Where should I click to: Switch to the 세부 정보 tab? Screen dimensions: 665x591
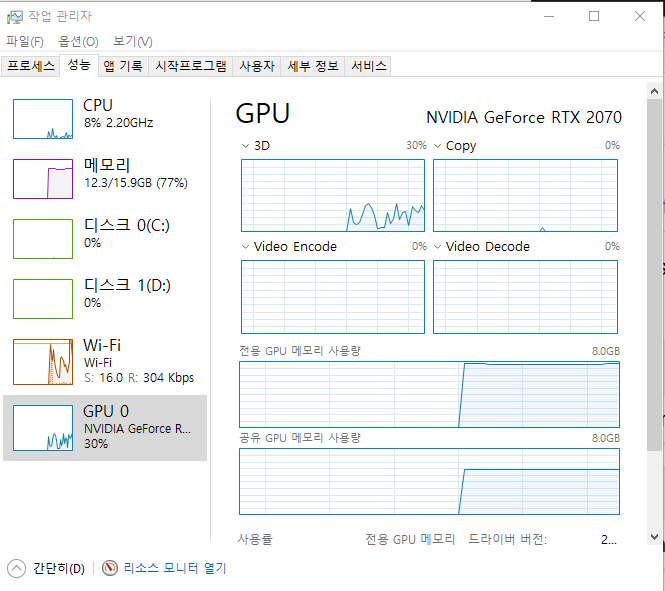(x=313, y=66)
